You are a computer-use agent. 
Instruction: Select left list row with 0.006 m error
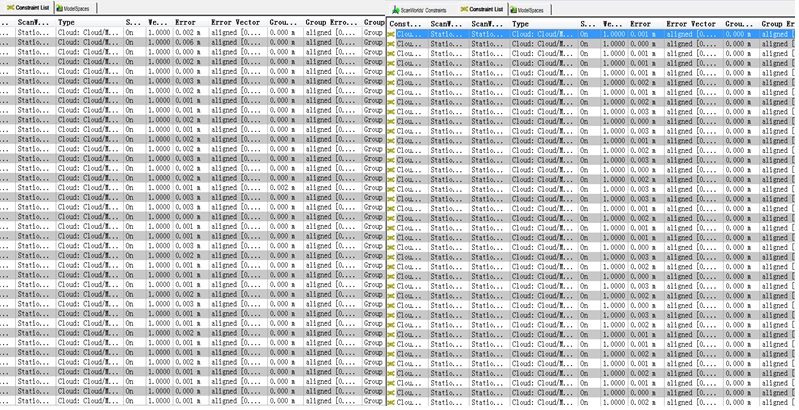(x=191, y=42)
